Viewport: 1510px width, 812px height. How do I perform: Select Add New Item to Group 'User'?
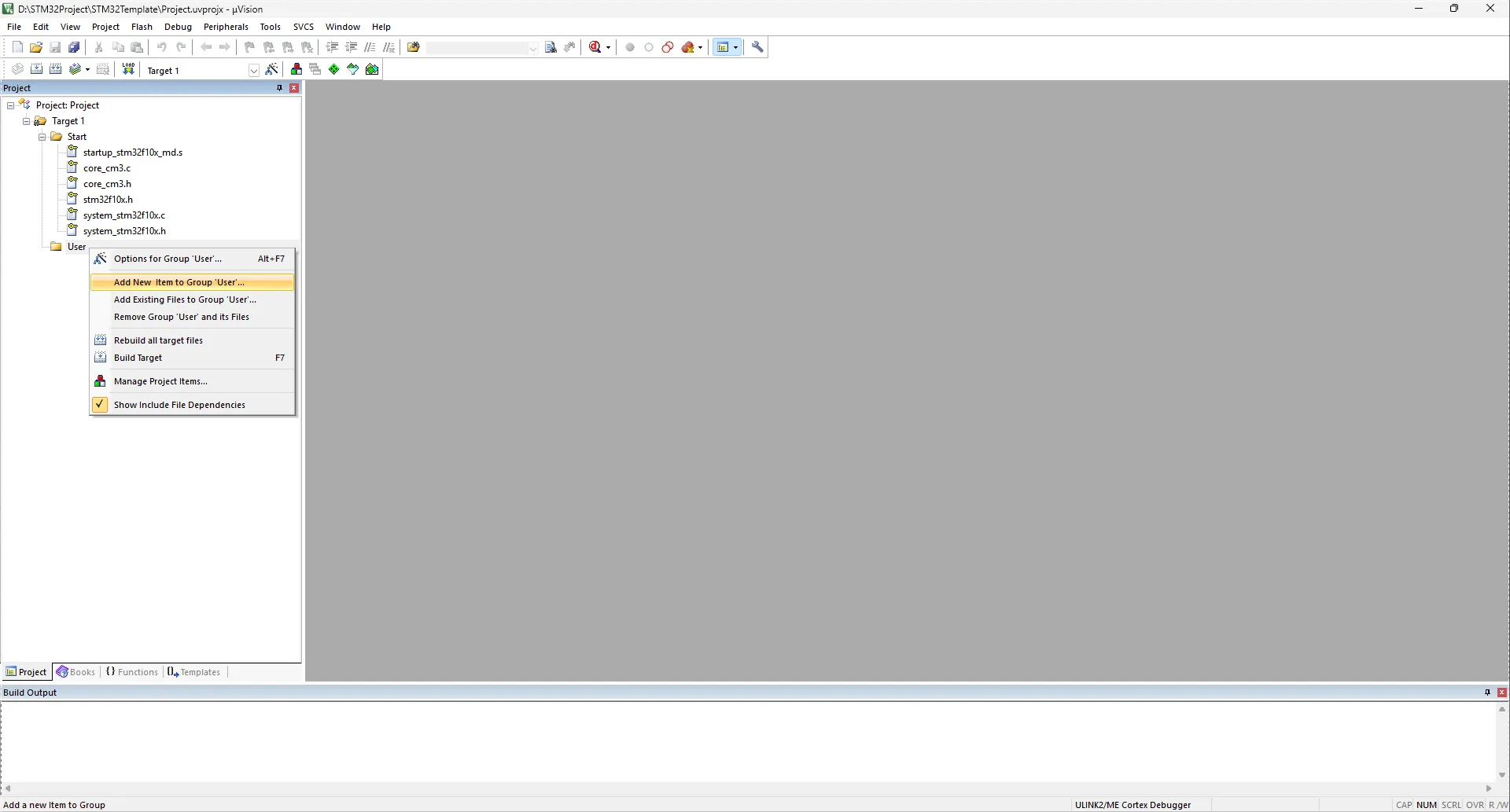(193, 282)
